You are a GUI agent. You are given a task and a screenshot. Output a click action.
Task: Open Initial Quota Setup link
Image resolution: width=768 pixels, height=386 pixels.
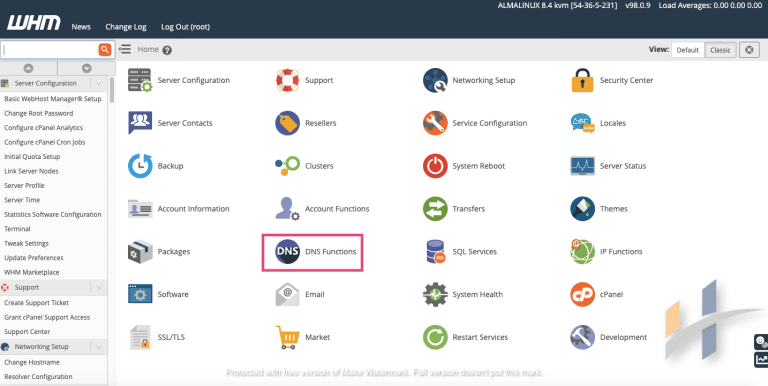[x=32, y=157]
